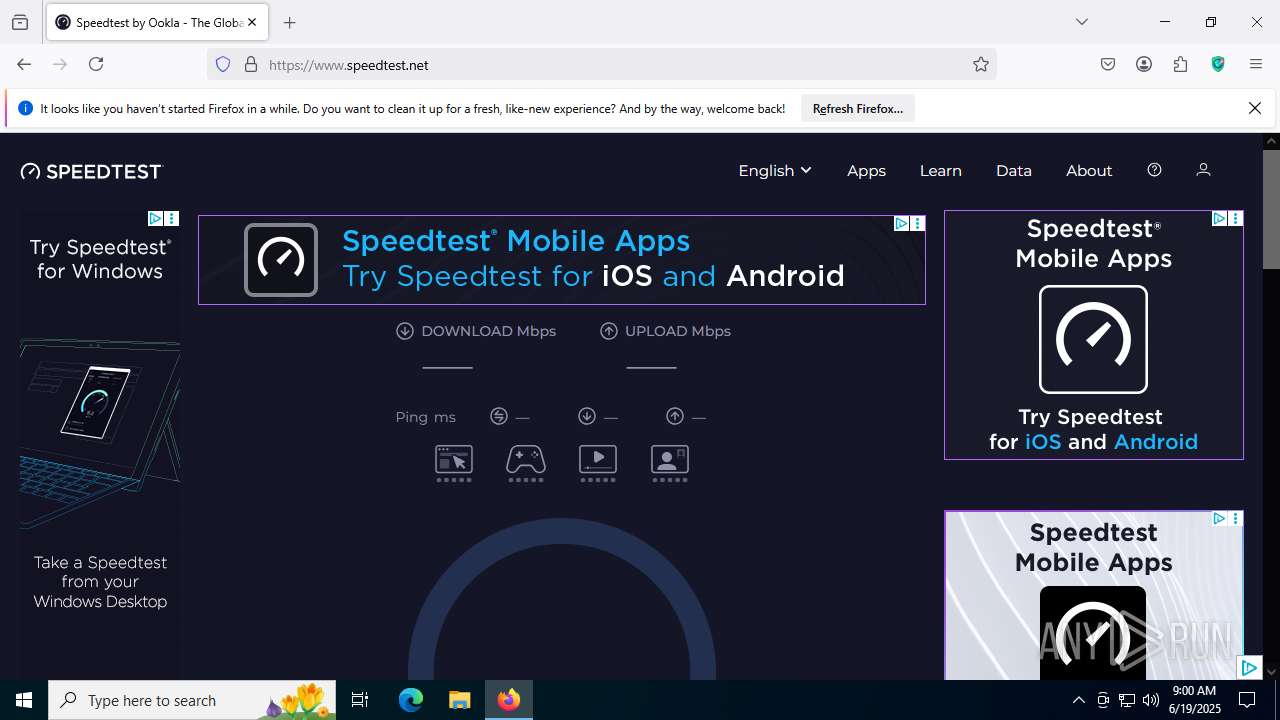Click the Refresh Firefox button

click(x=857, y=109)
